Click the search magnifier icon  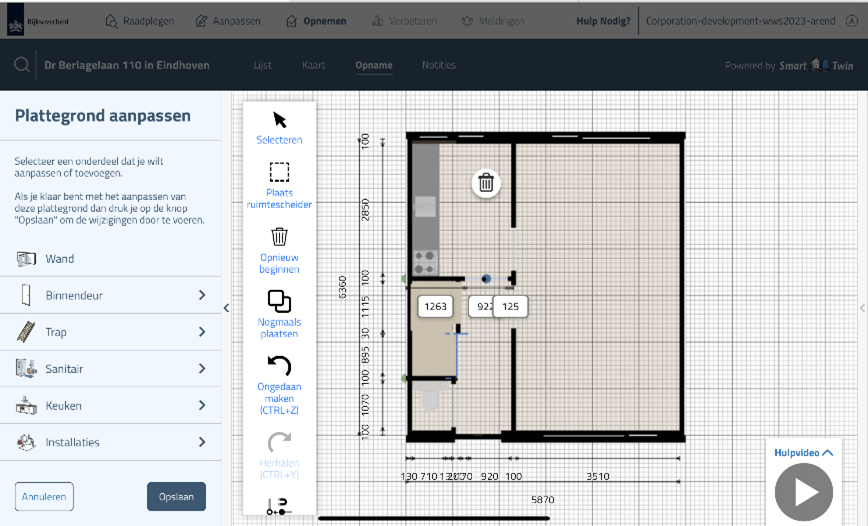[21, 66]
